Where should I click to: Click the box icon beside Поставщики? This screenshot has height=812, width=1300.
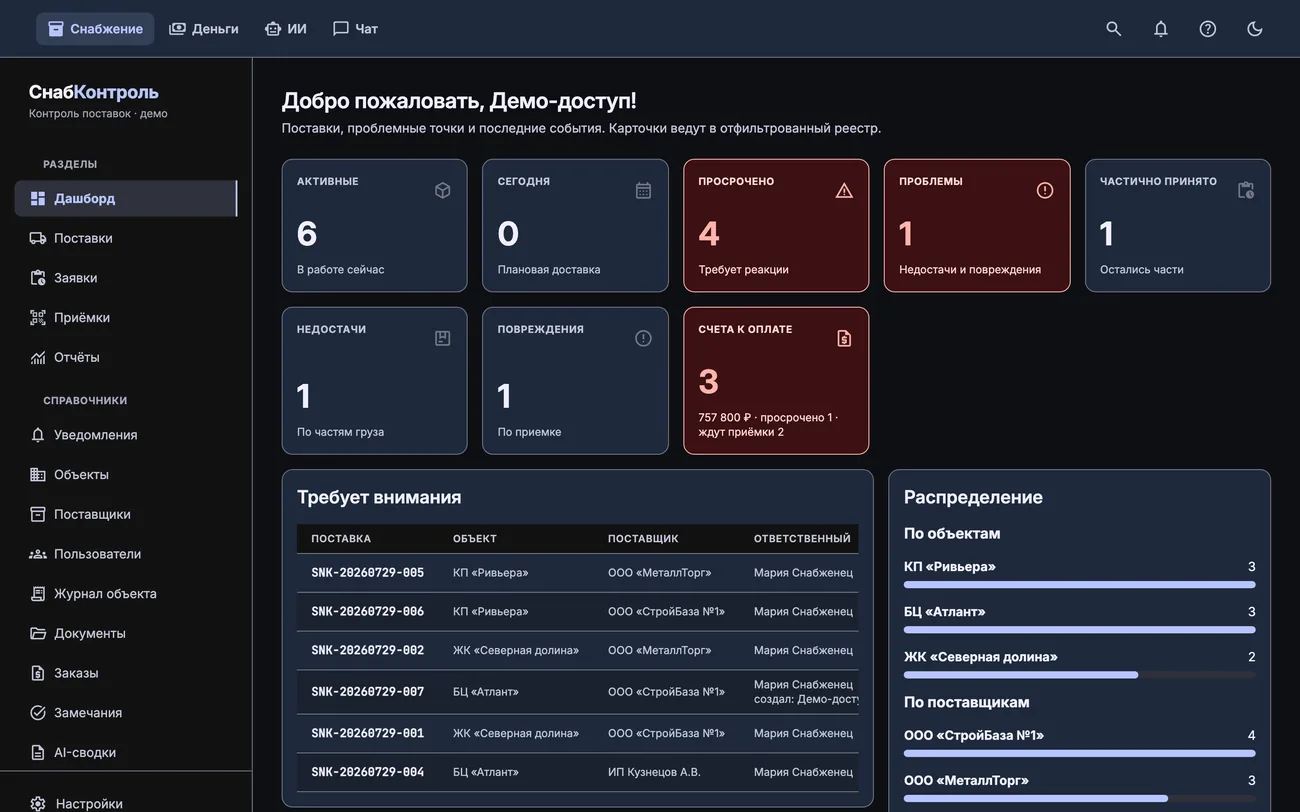38,514
